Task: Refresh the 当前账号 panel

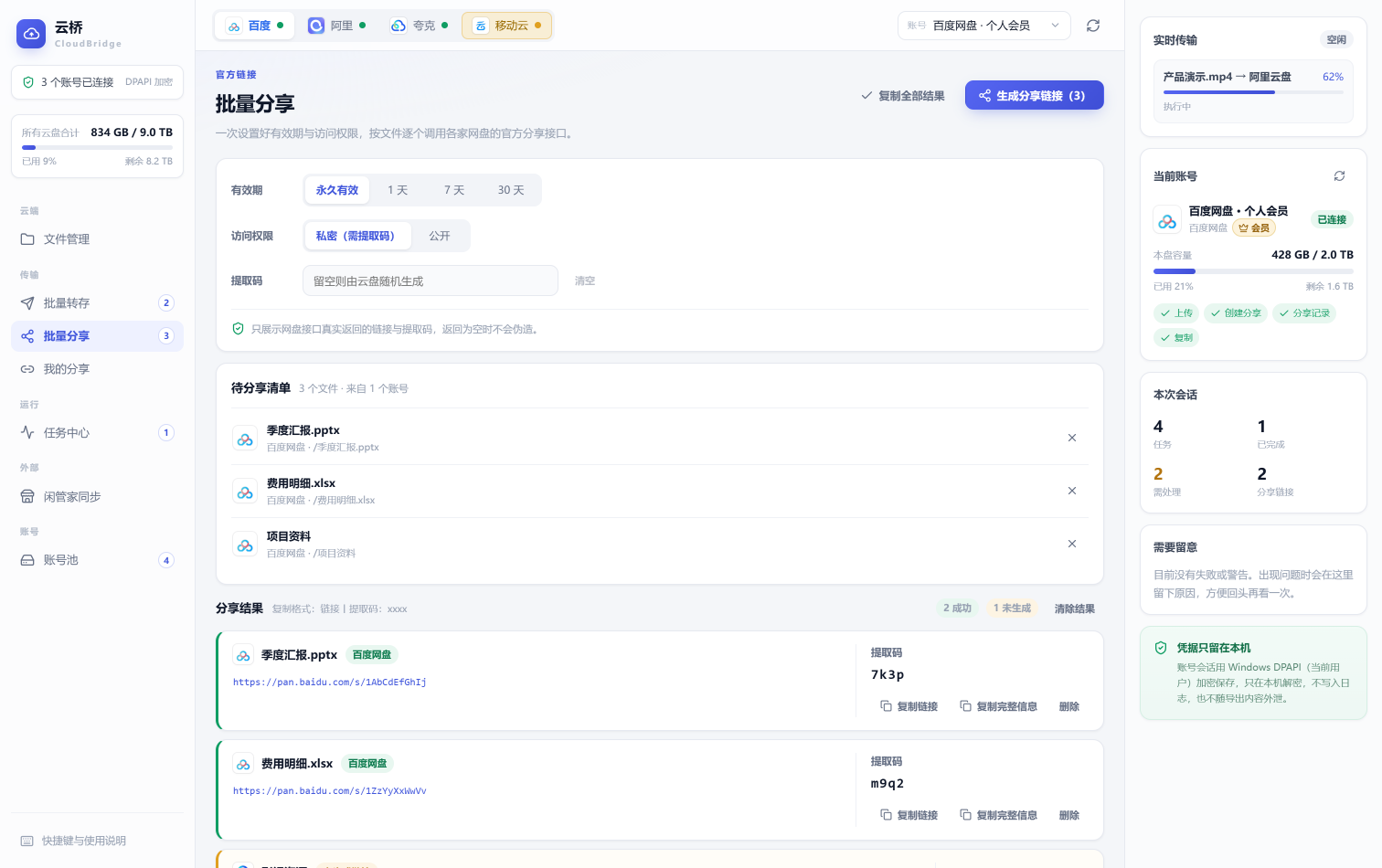Action: coord(1340,176)
